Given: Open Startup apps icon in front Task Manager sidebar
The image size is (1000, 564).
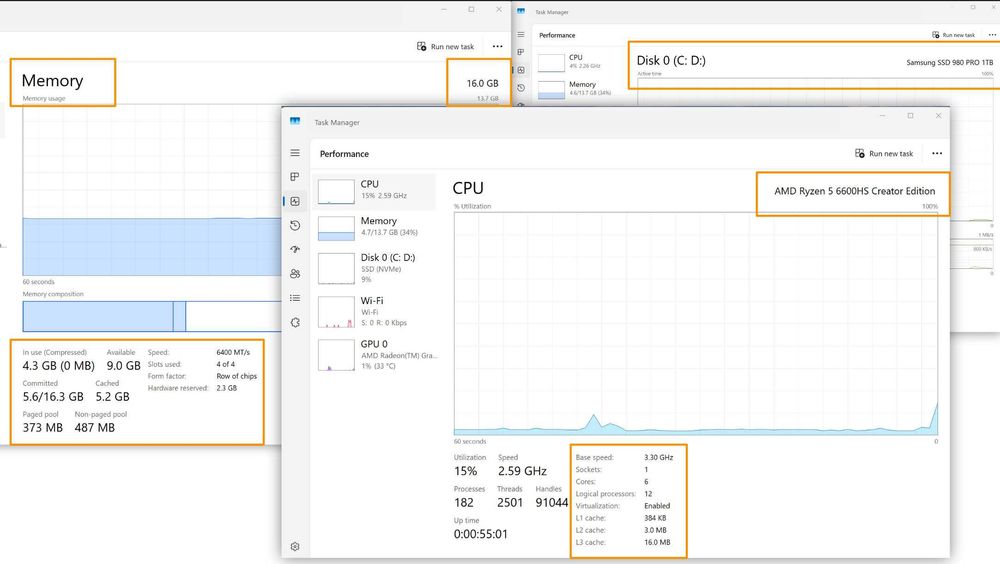Looking at the screenshot, I should [295, 249].
